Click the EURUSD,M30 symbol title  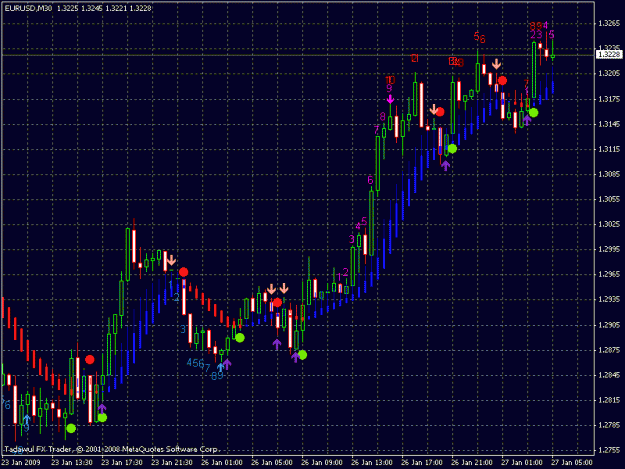pos(28,8)
